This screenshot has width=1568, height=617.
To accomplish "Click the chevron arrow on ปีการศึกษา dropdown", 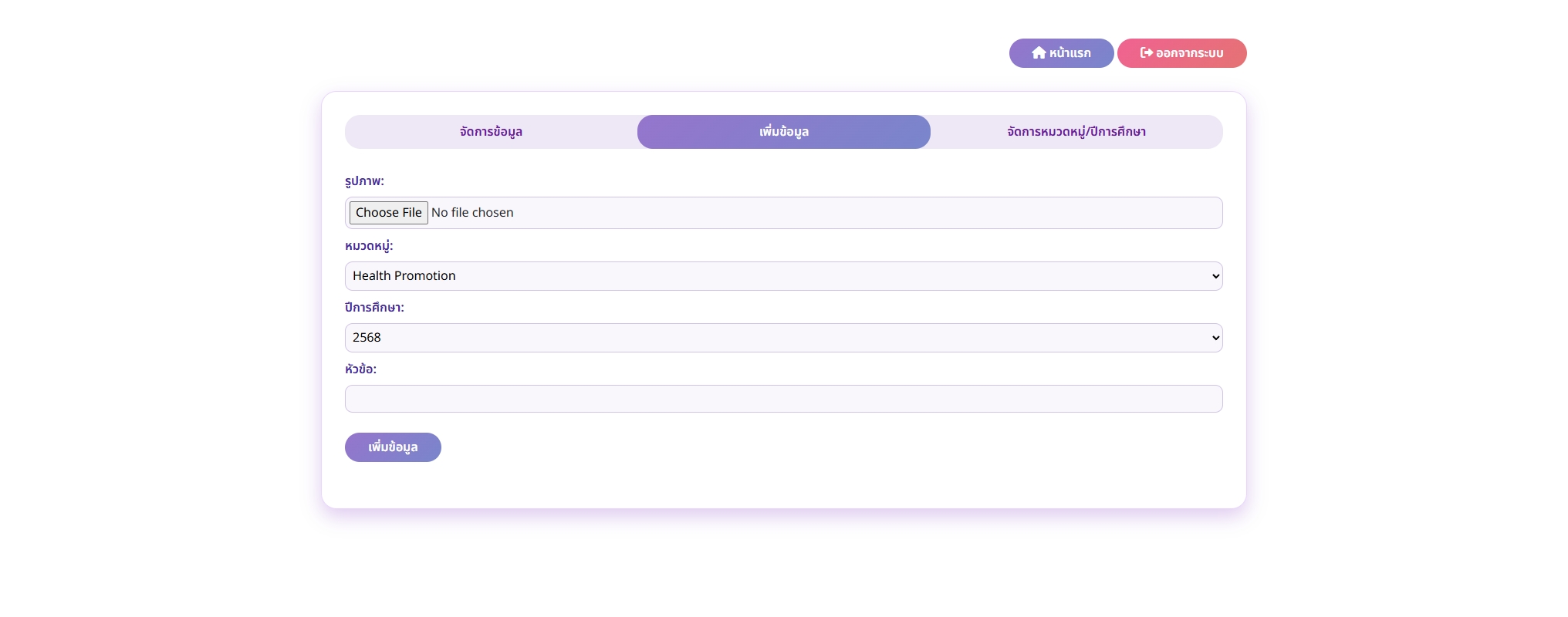I will click(x=1215, y=338).
